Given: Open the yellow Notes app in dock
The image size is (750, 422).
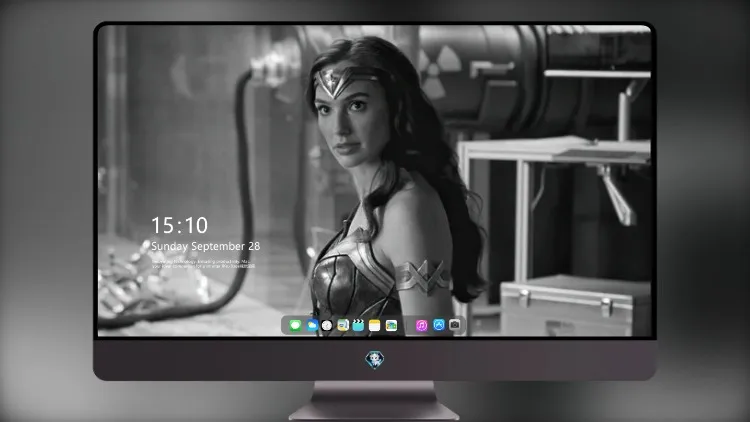Looking at the screenshot, I should tap(375, 326).
